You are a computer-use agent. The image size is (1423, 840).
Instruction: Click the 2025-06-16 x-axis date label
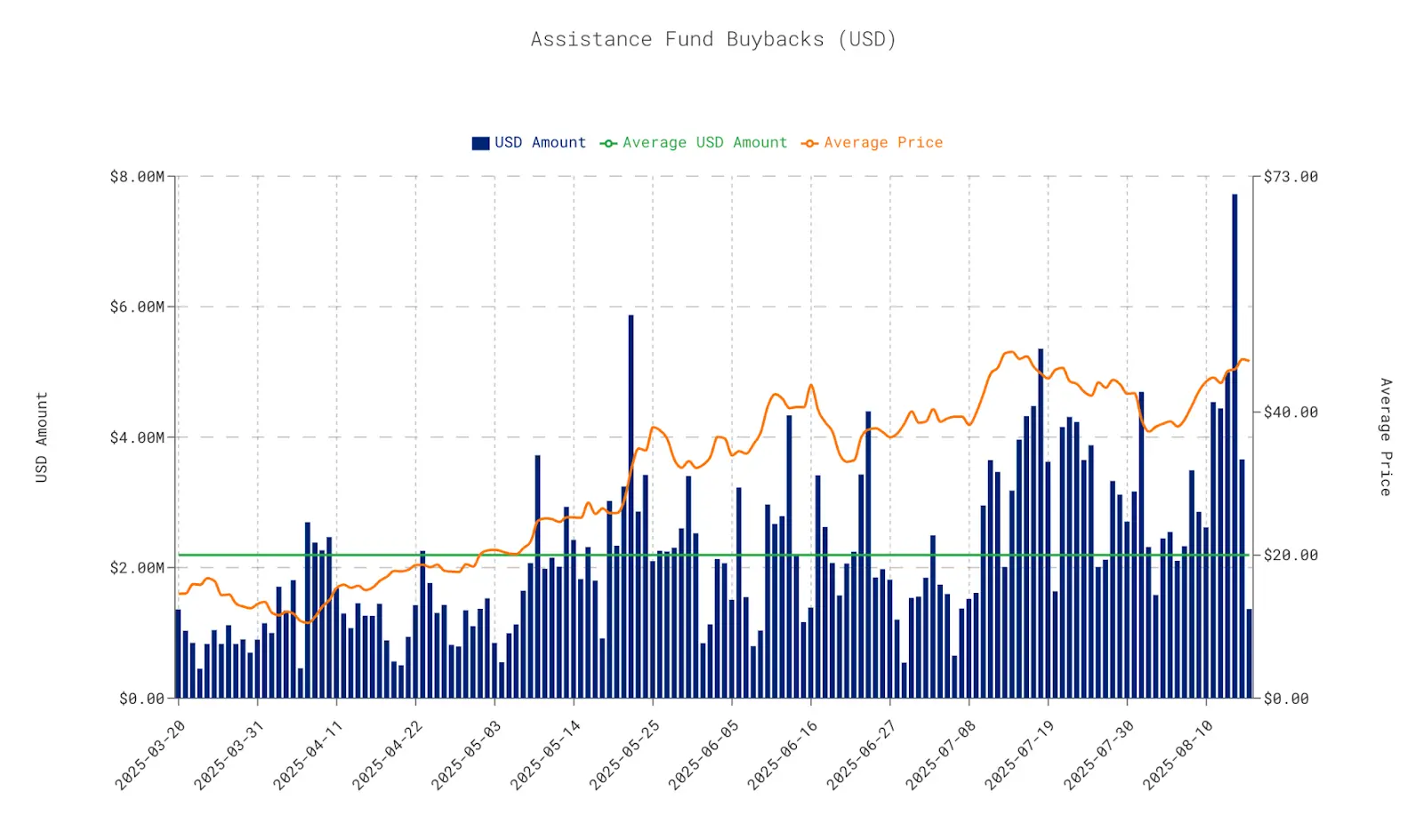point(784,755)
